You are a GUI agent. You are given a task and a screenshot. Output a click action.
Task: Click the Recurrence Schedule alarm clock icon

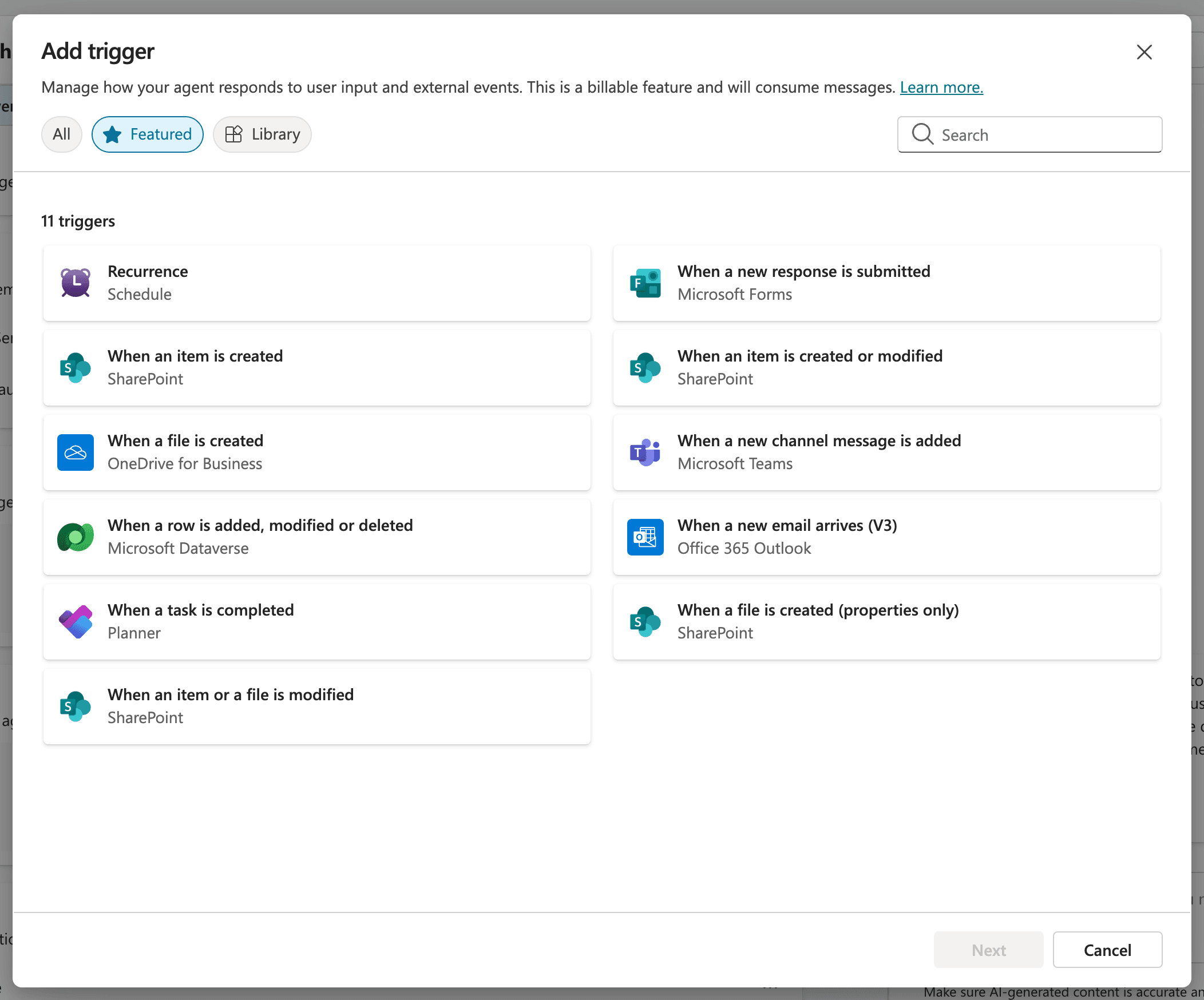[x=76, y=283]
